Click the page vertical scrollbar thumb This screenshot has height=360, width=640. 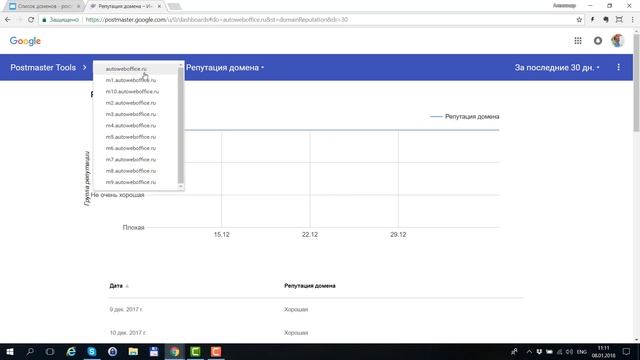coord(636,84)
